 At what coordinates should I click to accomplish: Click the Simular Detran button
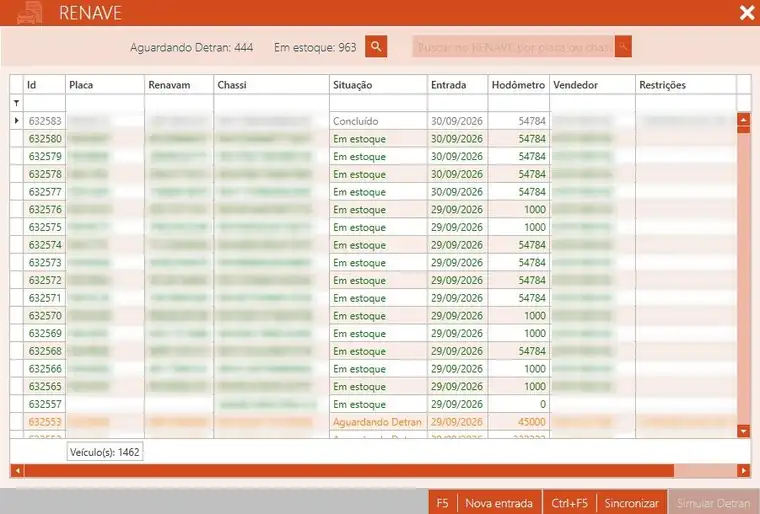tap(714, 503)
